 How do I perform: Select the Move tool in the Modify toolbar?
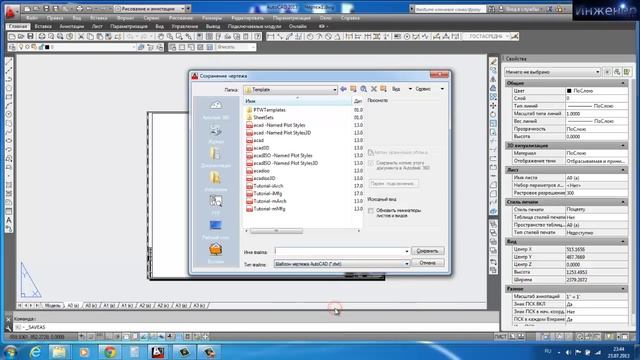pos(493,106)
